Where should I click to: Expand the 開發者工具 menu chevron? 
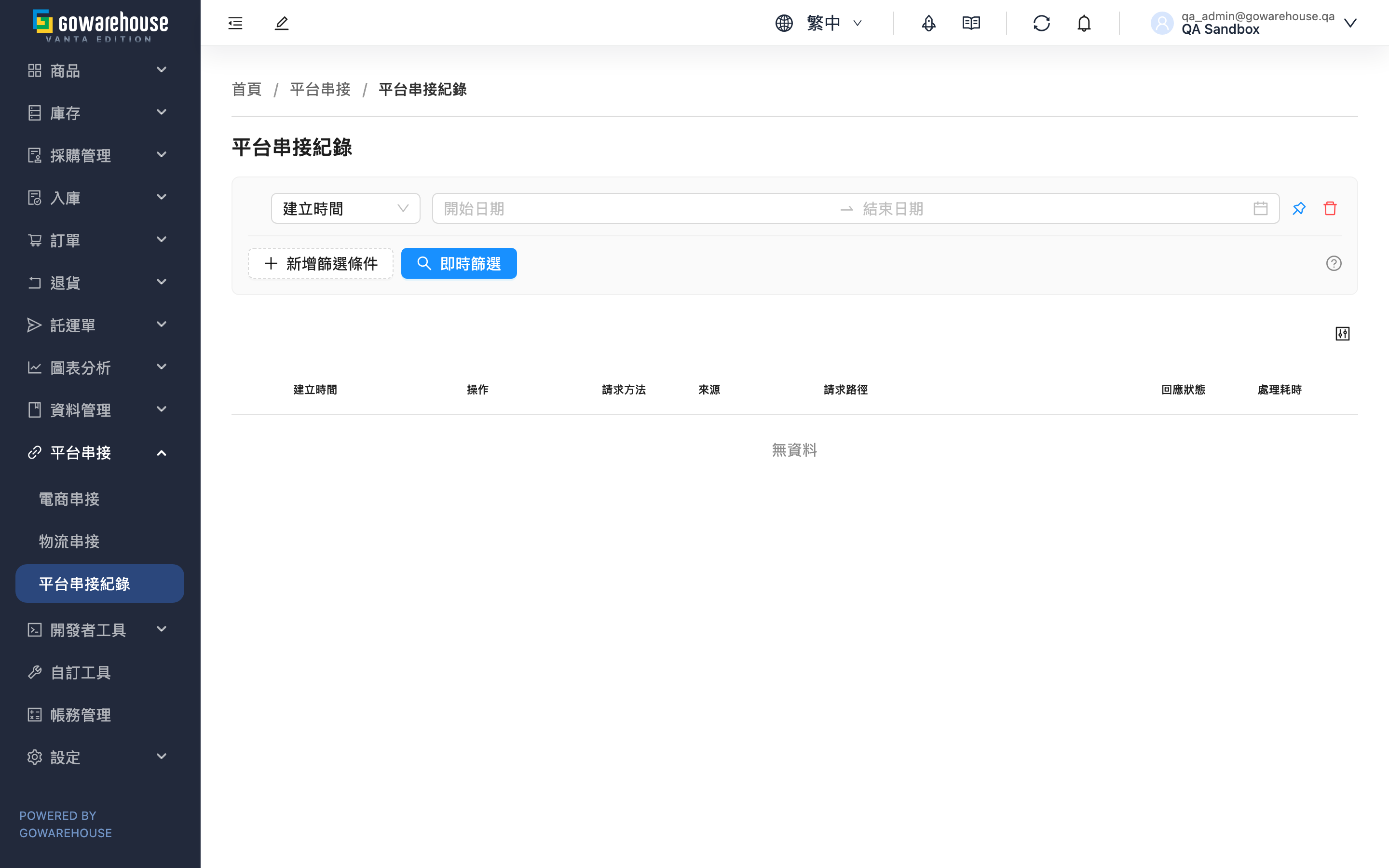point(162,630)
